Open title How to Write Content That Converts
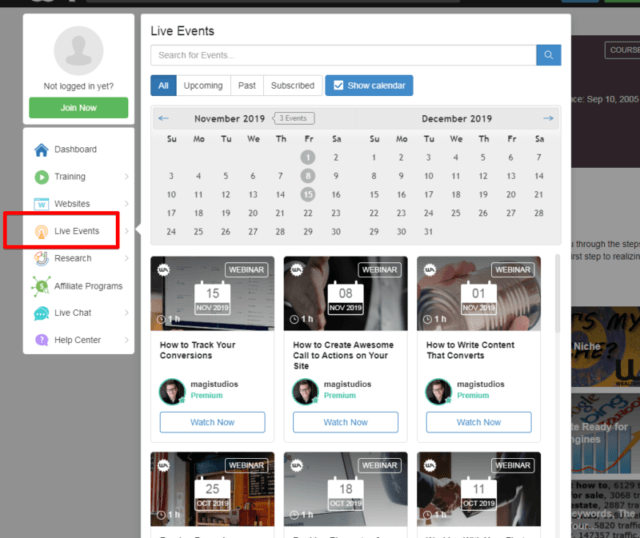 (470, 350)
